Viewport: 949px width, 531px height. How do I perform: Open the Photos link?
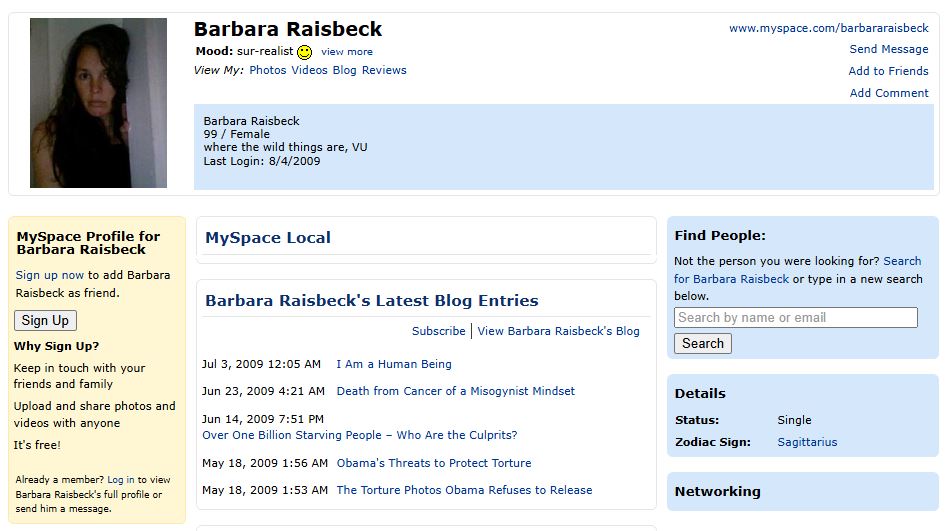point(268,70)
